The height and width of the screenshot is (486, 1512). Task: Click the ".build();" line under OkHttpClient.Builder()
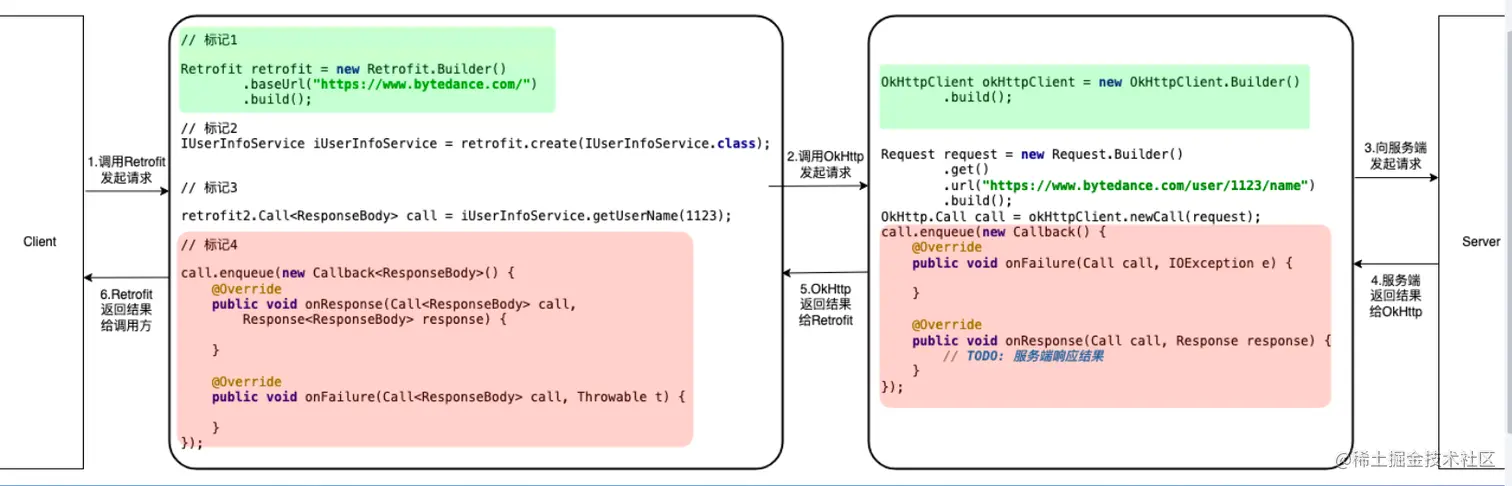pyautogui.click(x=978, y=98)
